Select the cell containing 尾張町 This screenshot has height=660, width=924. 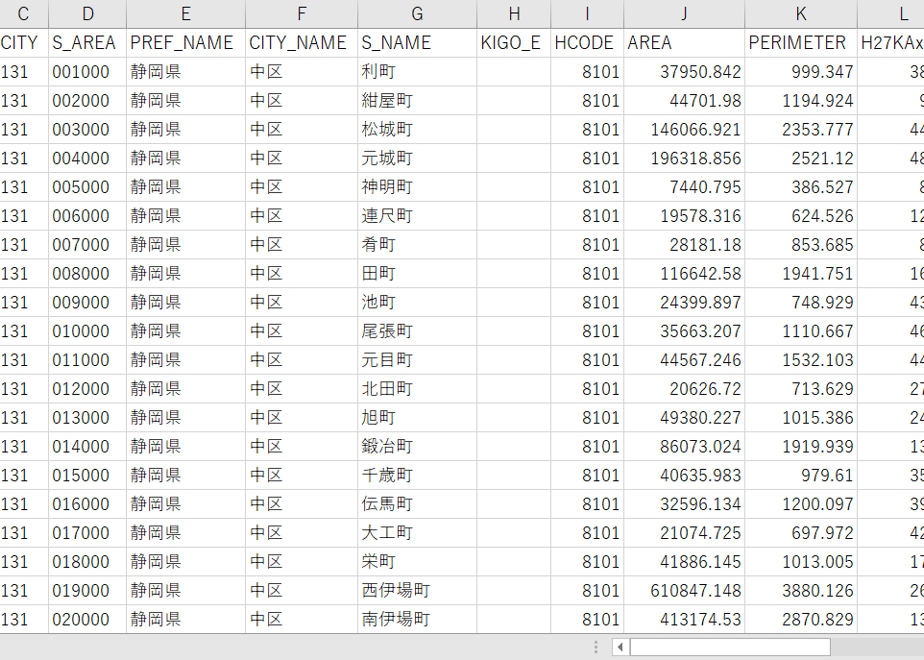click(417, 331)
